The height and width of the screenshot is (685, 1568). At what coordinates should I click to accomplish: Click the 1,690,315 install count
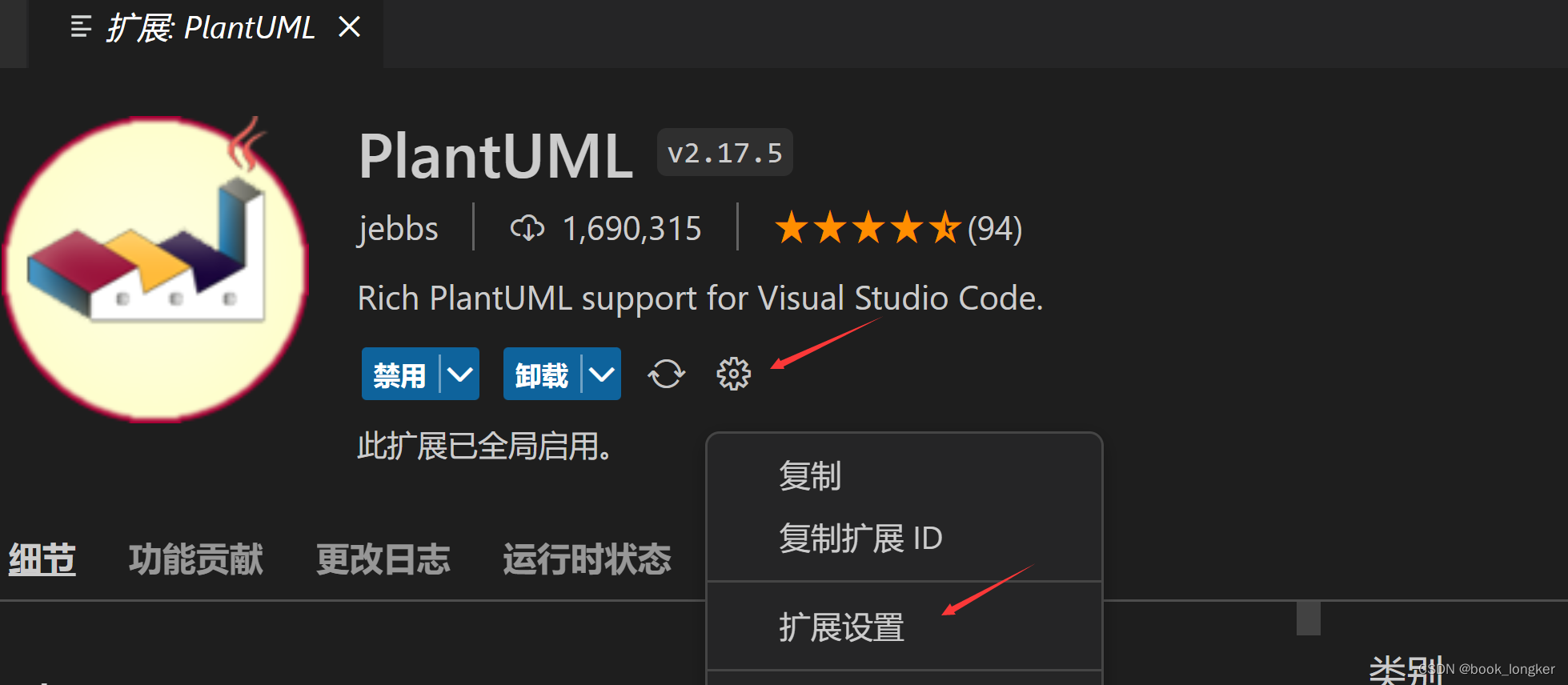click(632, 229)
